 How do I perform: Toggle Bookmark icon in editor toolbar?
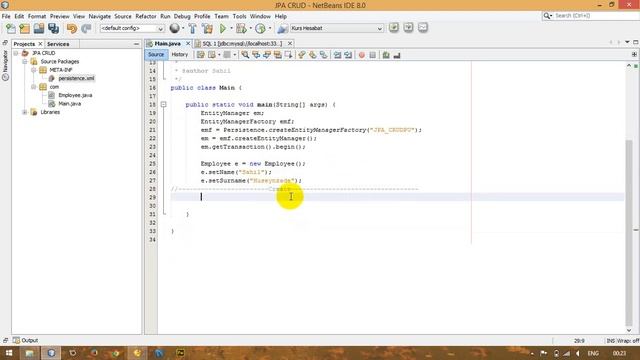(x=324, y=55)
